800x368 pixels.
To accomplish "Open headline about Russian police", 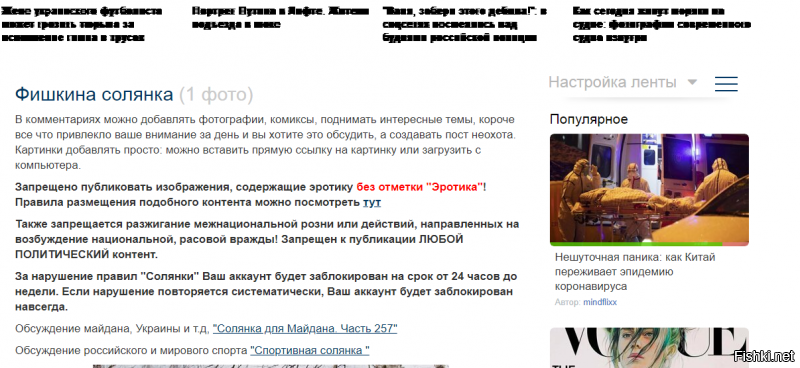I will click(464, 24).
